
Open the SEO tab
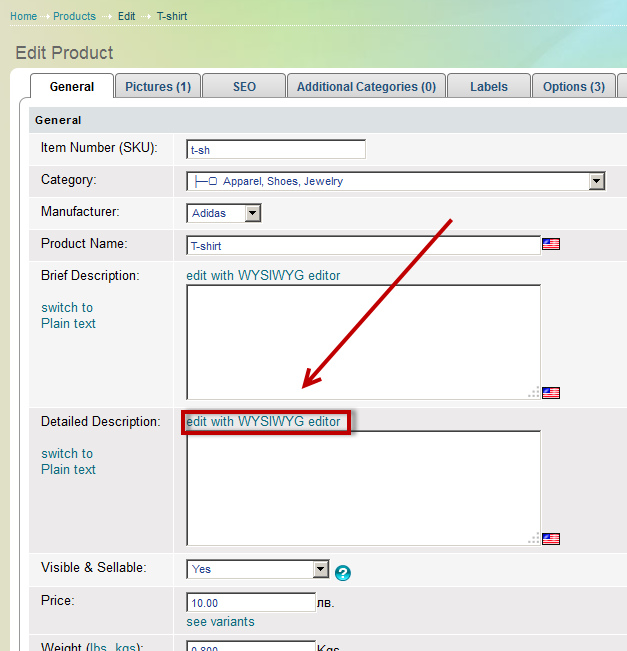pyautogui.click(x=244, y=87)
